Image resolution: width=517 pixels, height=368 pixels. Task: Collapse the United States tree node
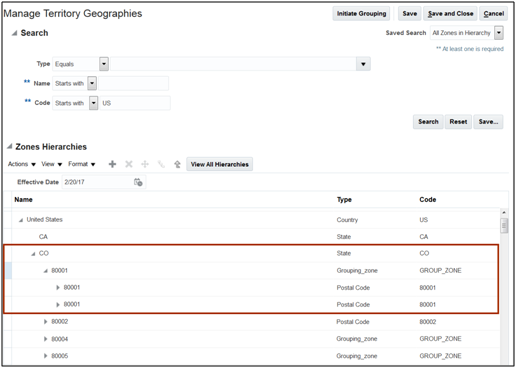tap(21, 220)
